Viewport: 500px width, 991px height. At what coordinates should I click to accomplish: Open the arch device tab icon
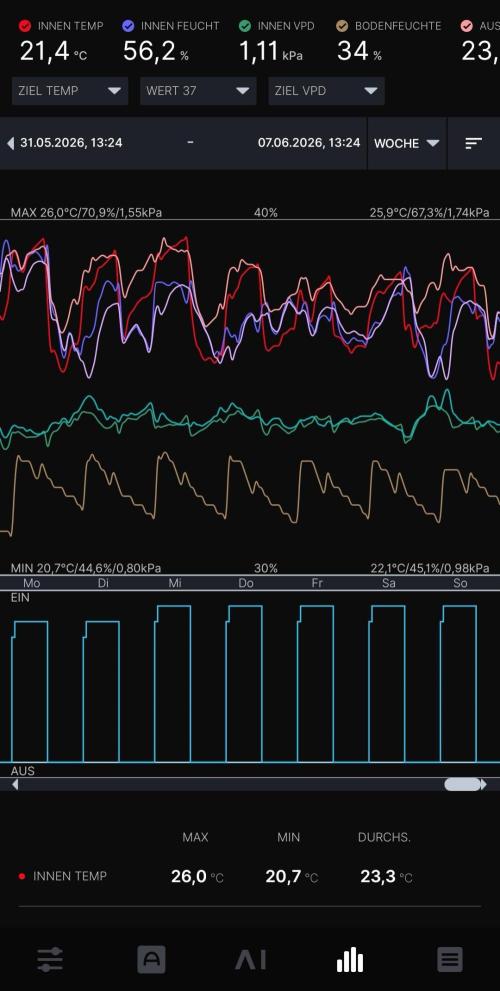tap(152, 959)
